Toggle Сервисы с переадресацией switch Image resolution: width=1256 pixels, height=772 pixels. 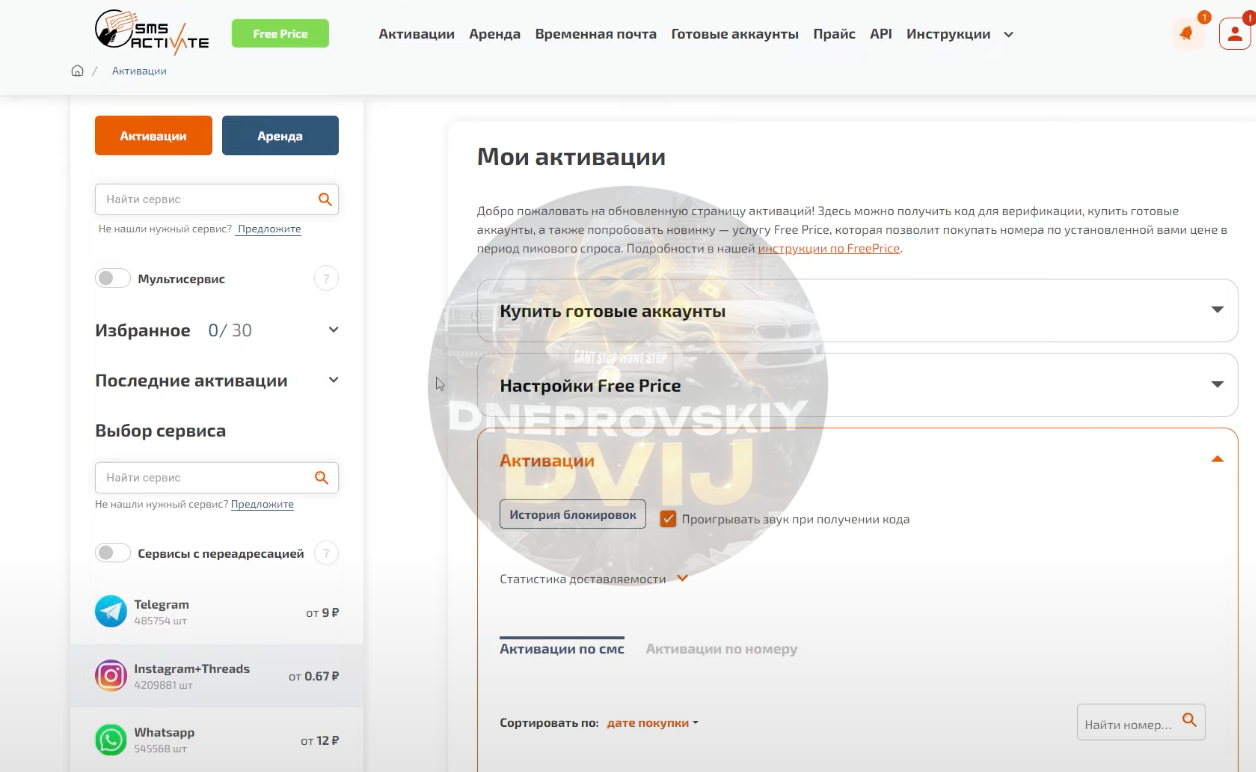(113, 553)
